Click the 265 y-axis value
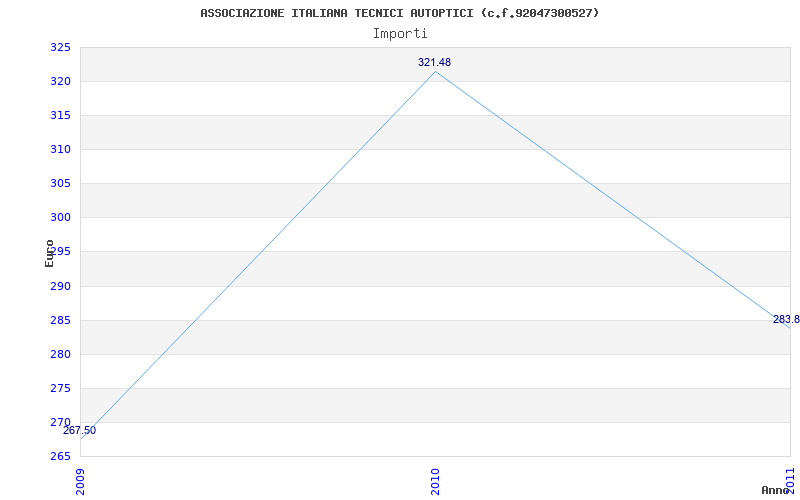The height and width of the screenshot is (500, 800). [x=60, y=456]
